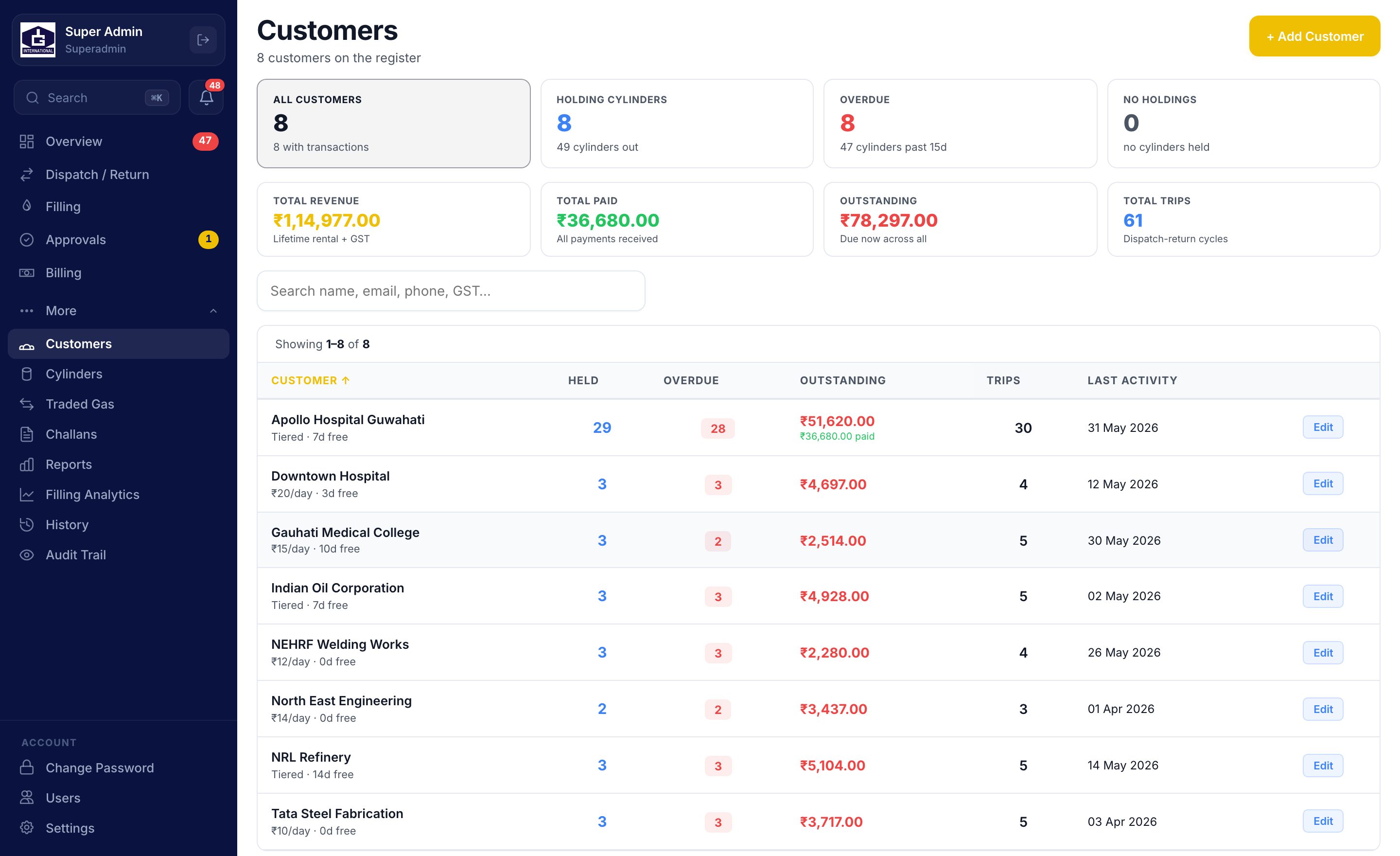
Task: Sort by HELD column header
Action: pos(583,380)
